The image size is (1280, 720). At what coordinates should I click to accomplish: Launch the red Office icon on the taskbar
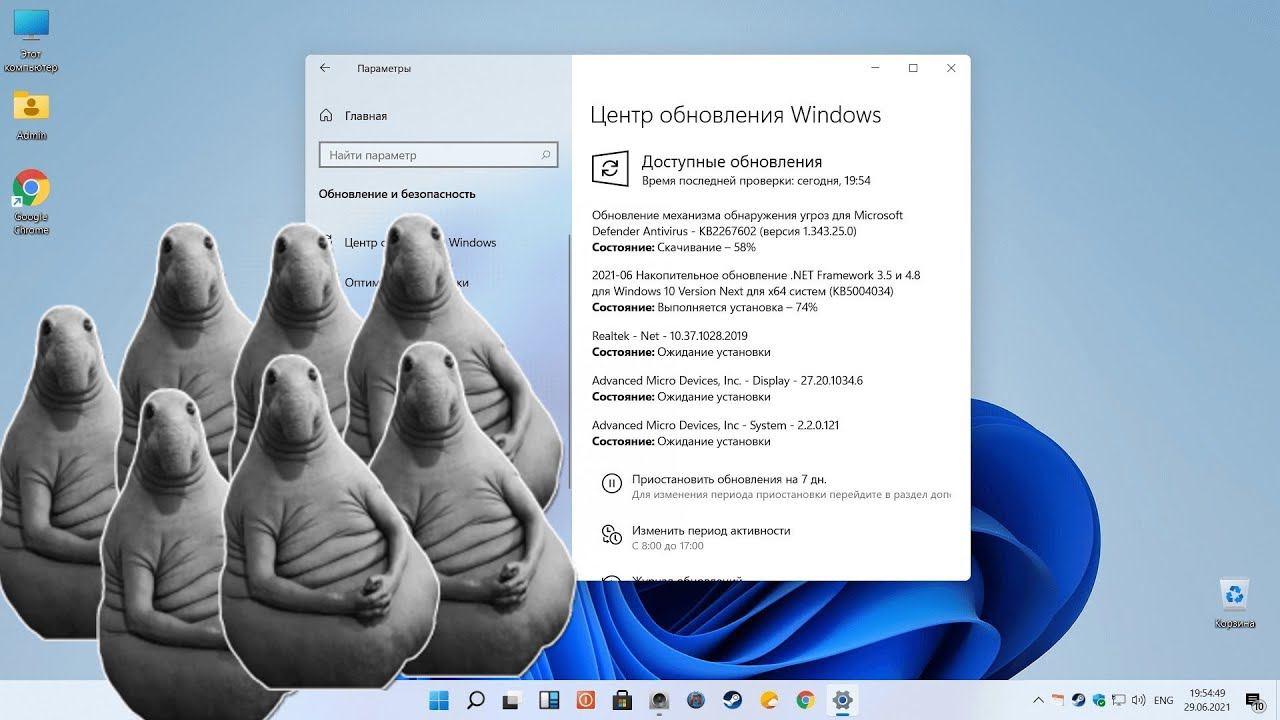(586, 700)
